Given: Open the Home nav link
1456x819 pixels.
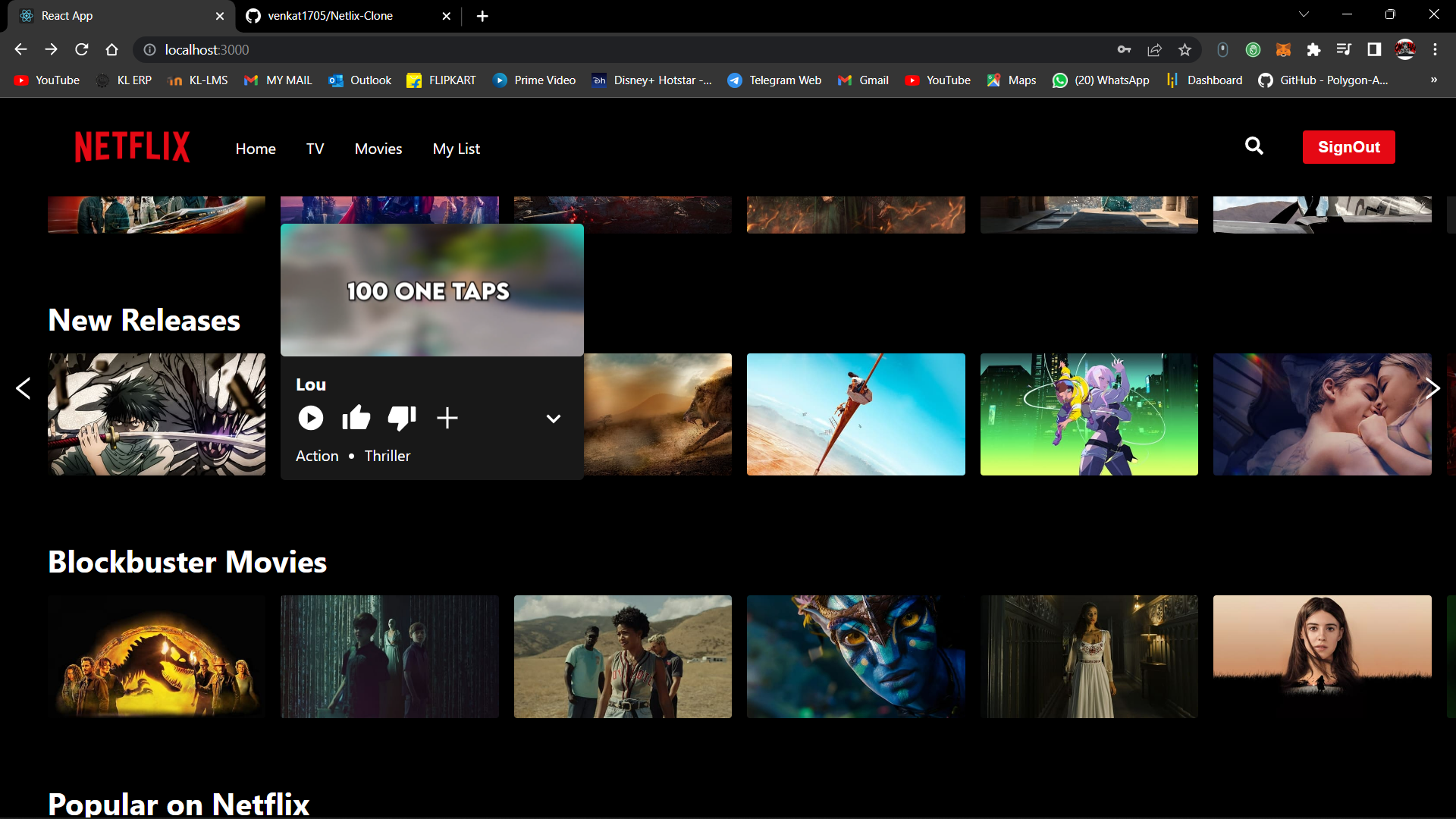Looking at the screenshot, I should (x=256, y=149).
